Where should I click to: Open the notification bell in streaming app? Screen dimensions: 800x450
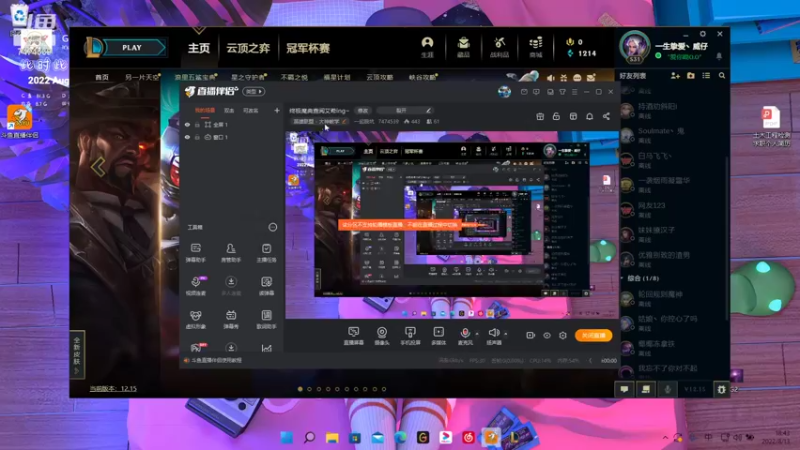coord(589,116)
